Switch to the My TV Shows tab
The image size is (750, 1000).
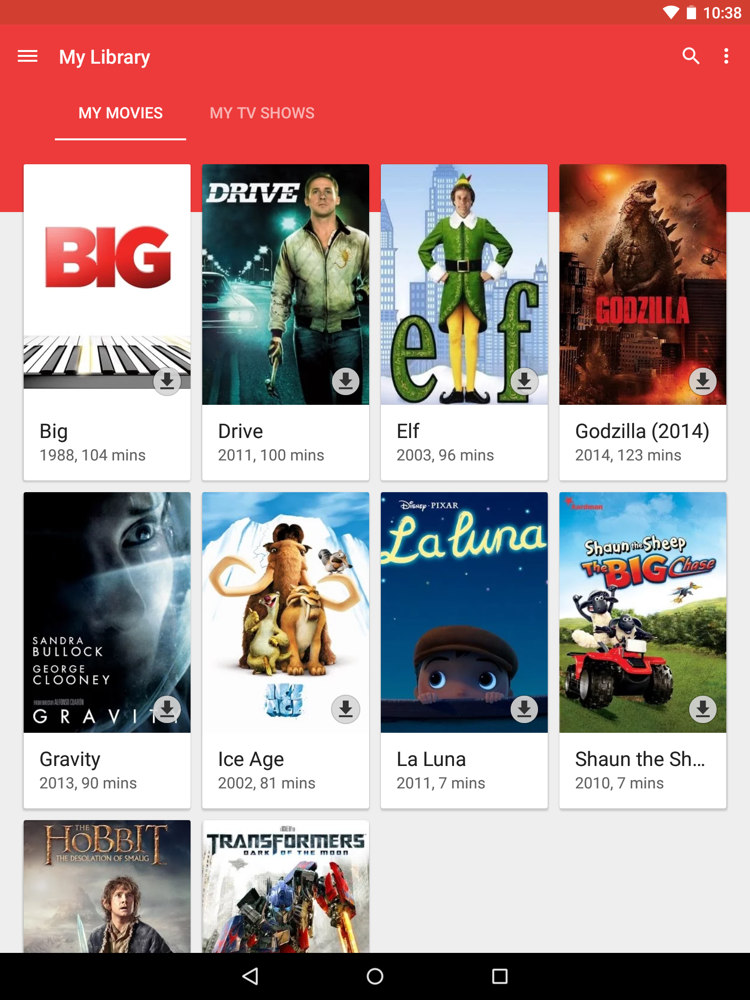click(x=262, y=113)
